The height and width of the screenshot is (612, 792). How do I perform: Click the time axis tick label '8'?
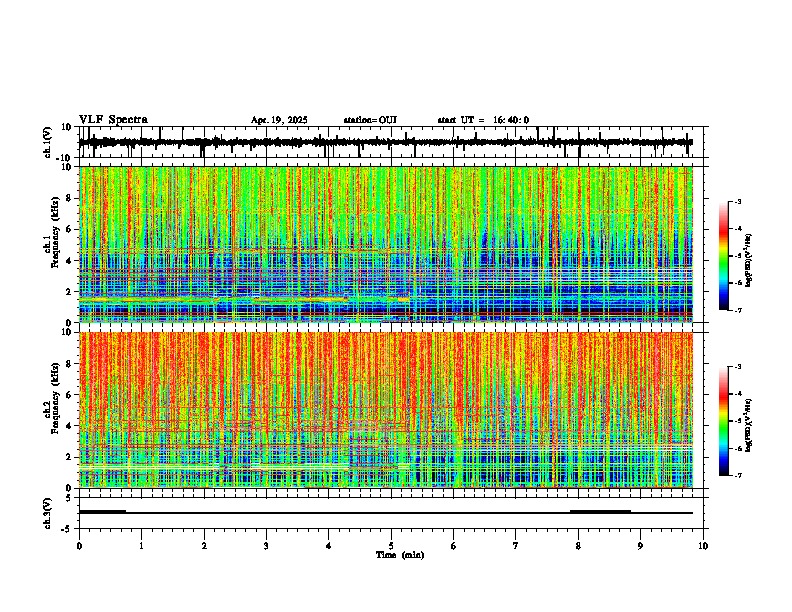tap(578, 546)
